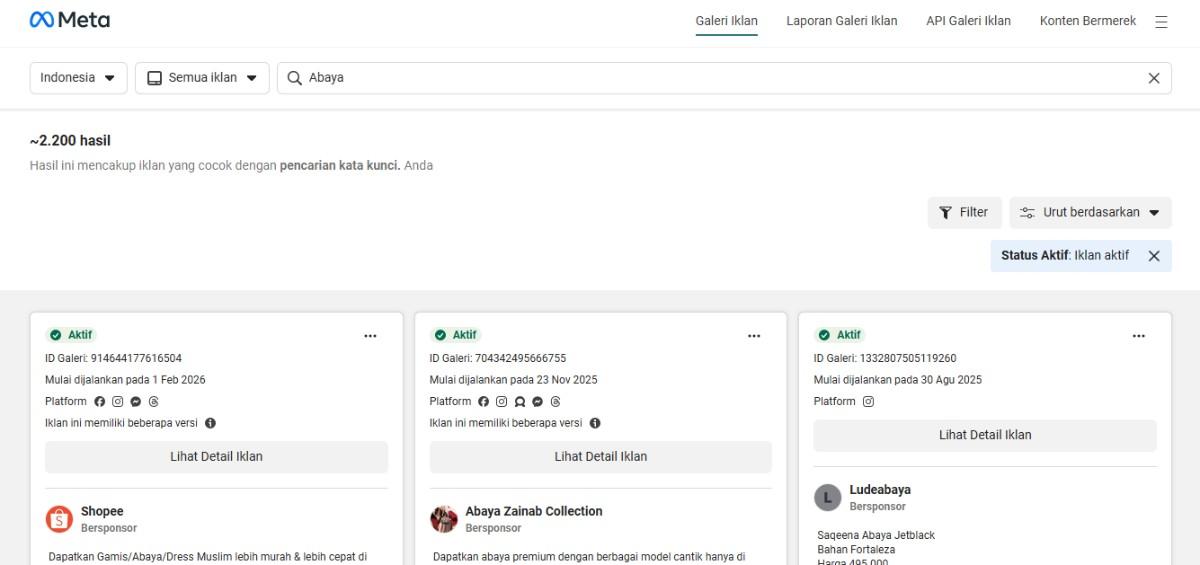Clear the Abaya search text

[x=1153, y=78]
